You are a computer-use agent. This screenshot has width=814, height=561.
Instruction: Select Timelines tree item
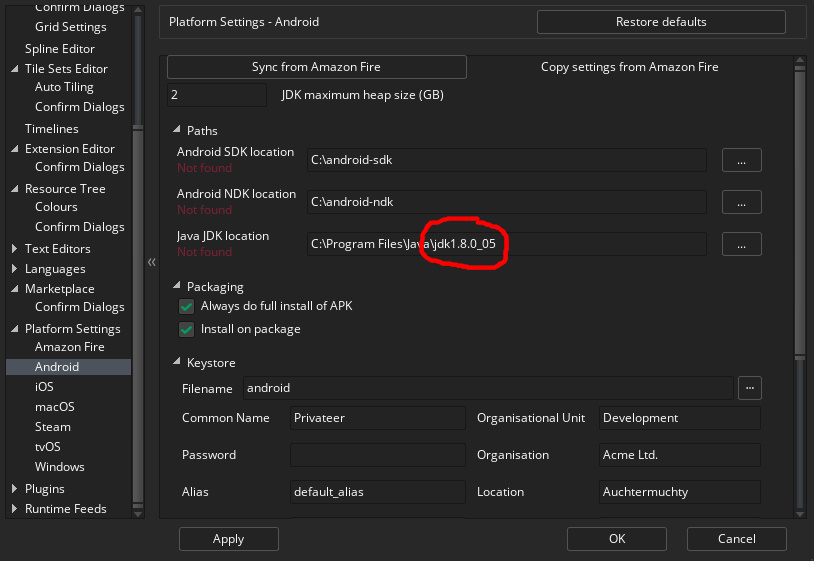(x=51, y=129)
